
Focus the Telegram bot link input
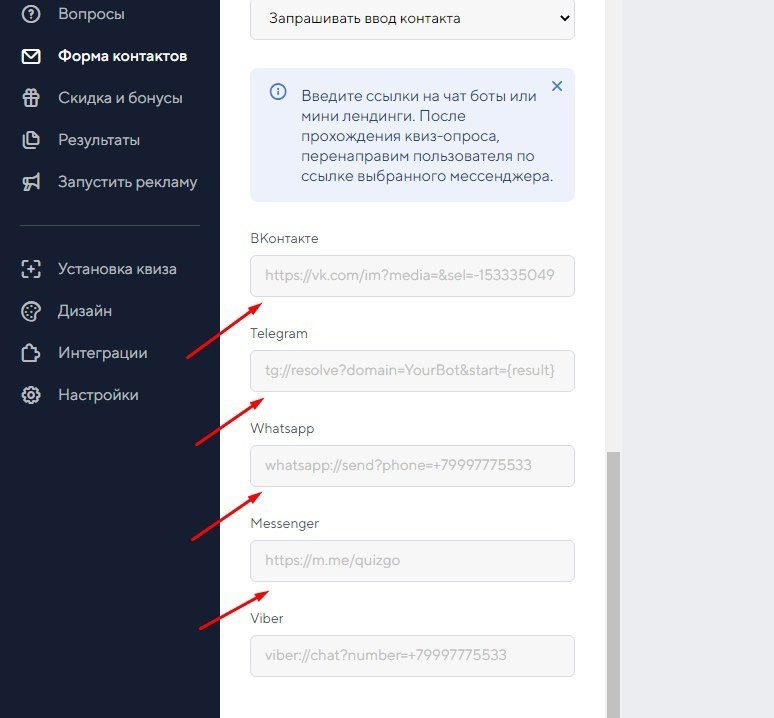(412, 371)
